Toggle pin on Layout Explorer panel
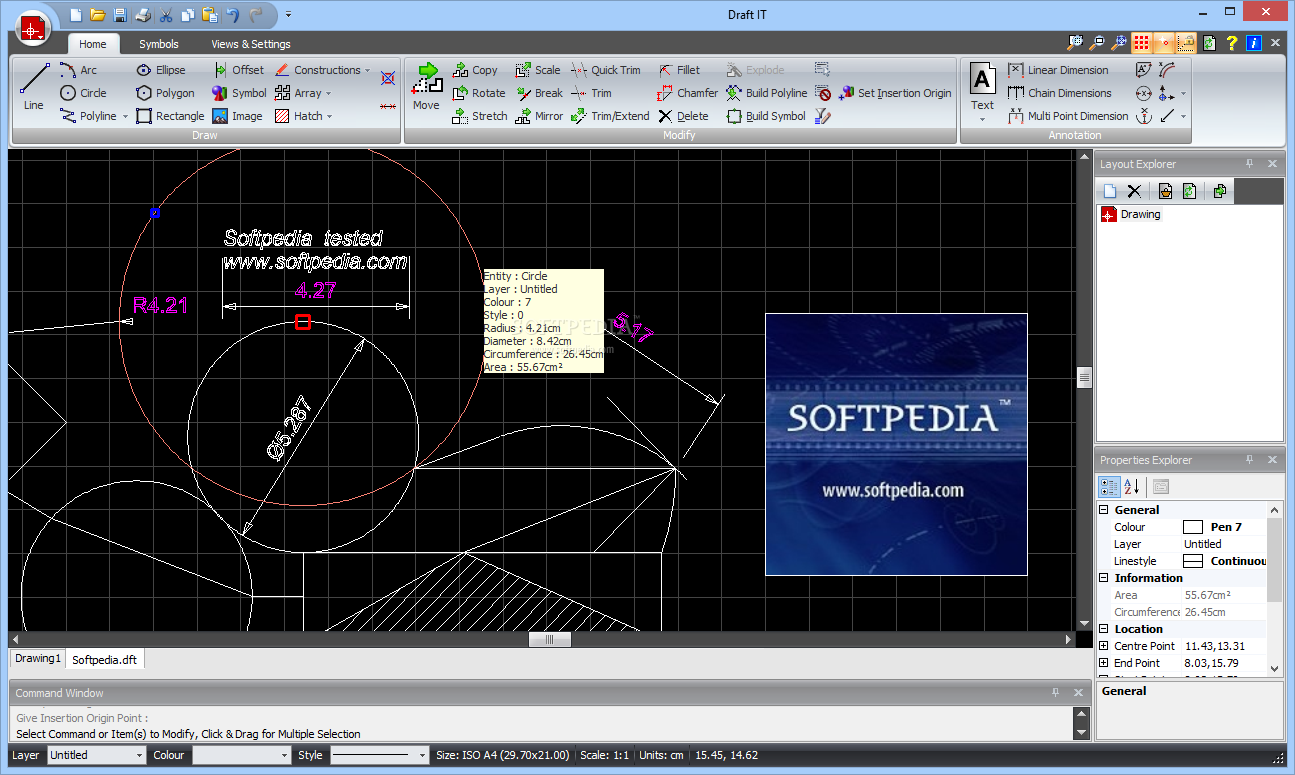The width and height of the screenshot is (1295, 775). coord(1249,164)
